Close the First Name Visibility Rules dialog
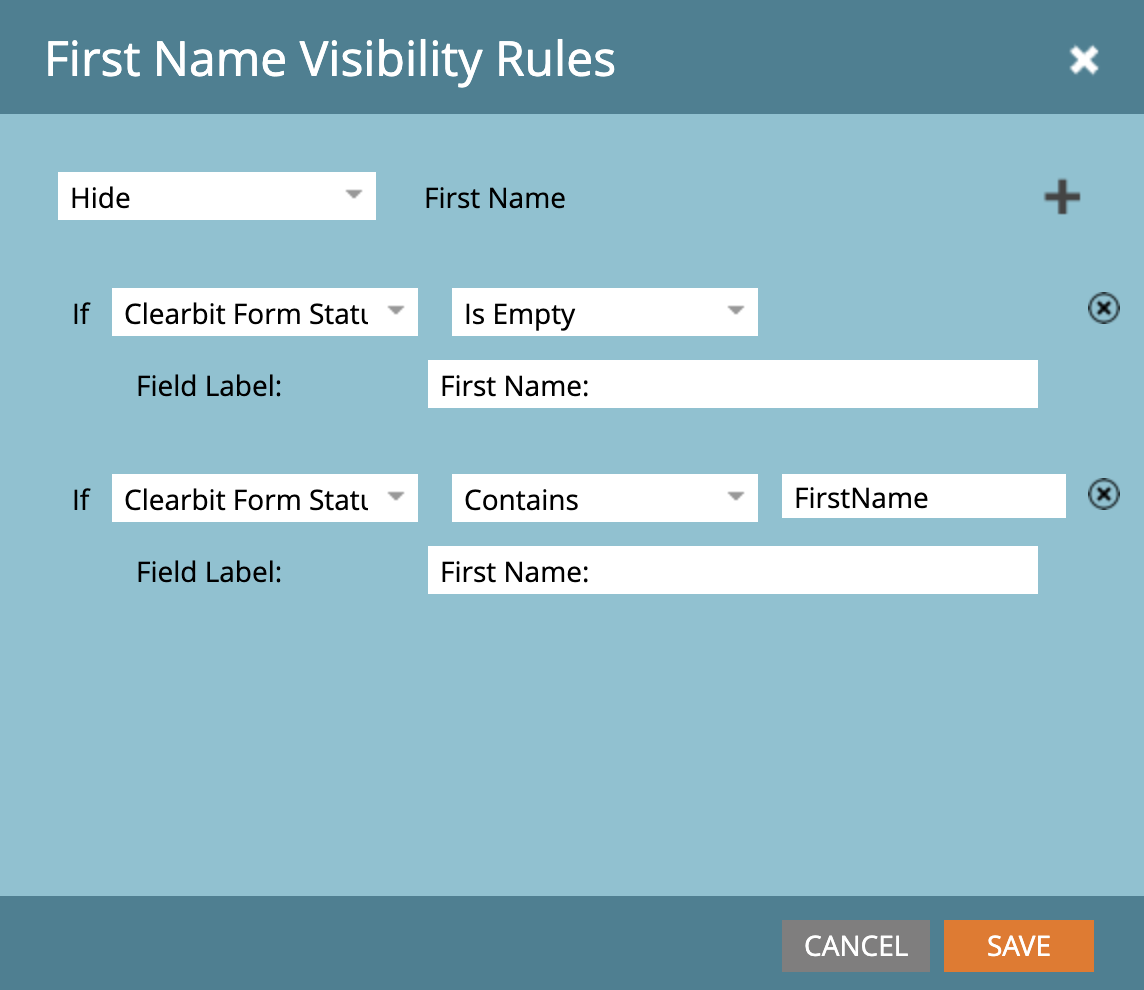The height and width of the screenshot is (990, 1144). [x=1083, y=60]
